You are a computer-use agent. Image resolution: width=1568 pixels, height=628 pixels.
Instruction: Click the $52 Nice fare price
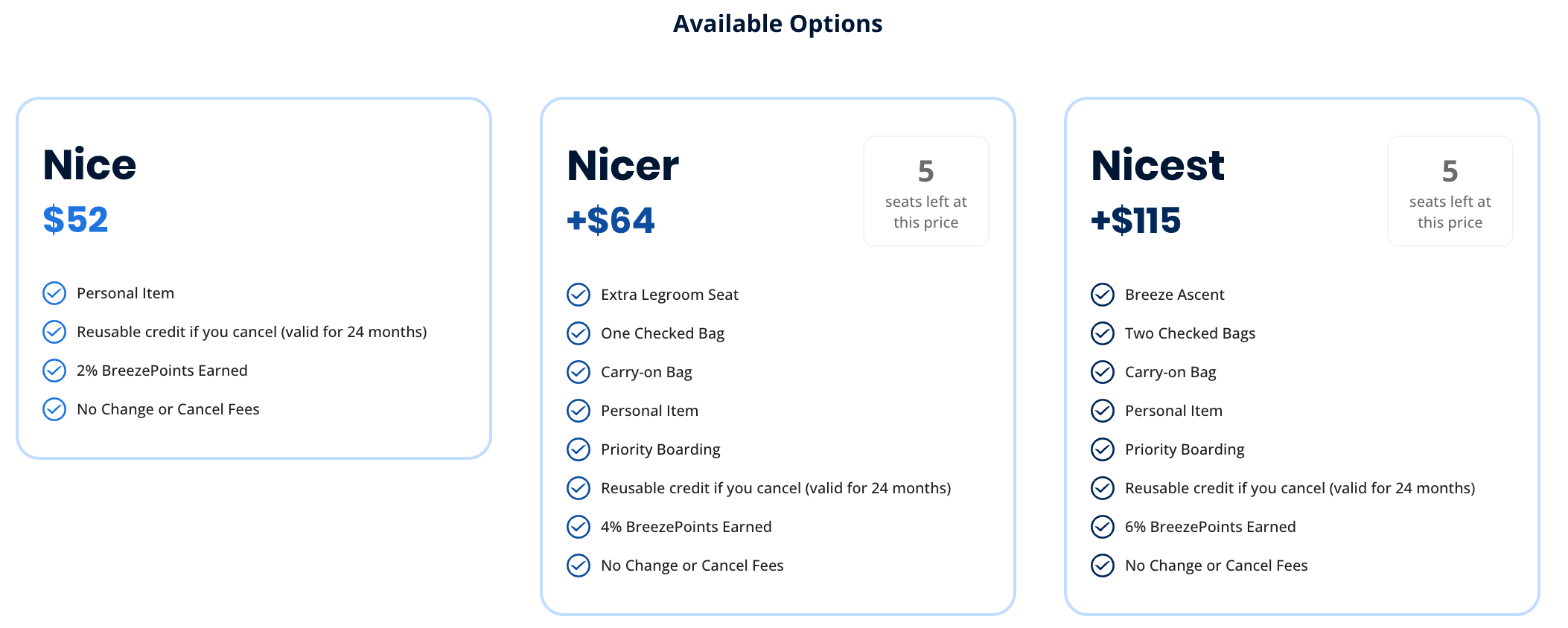(76, 220)
